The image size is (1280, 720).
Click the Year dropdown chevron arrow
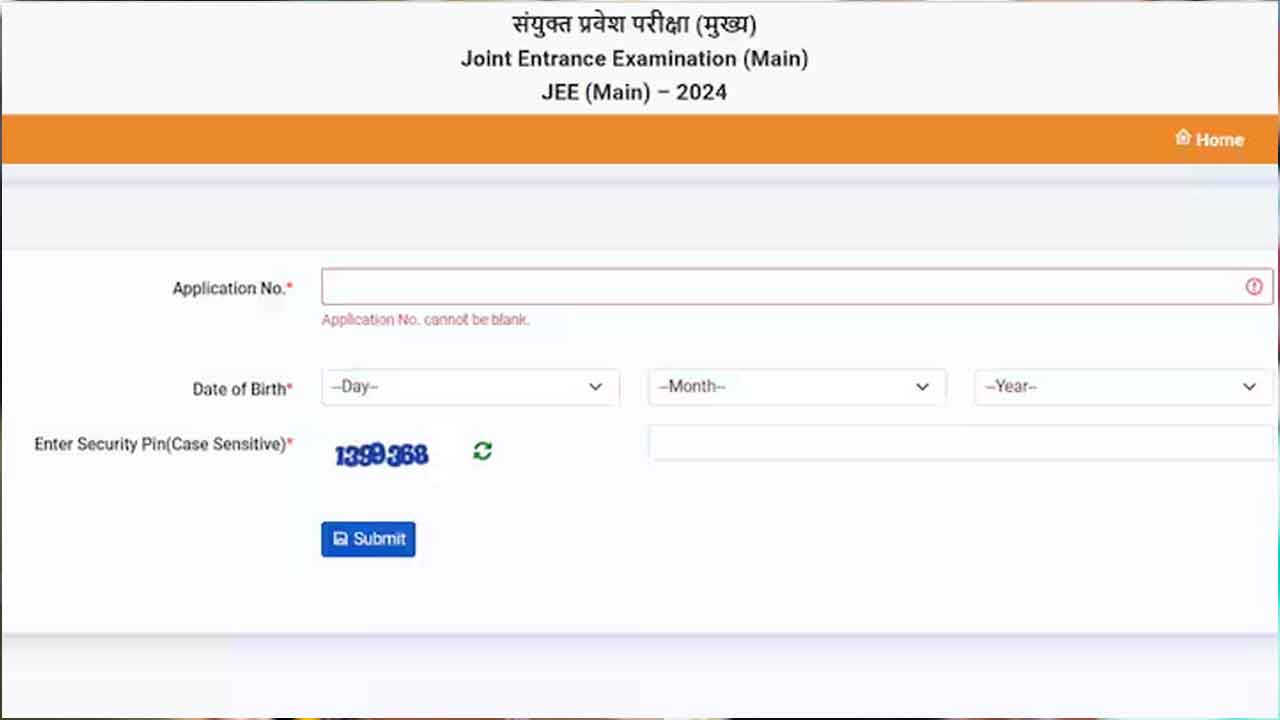click(1250, 387)
